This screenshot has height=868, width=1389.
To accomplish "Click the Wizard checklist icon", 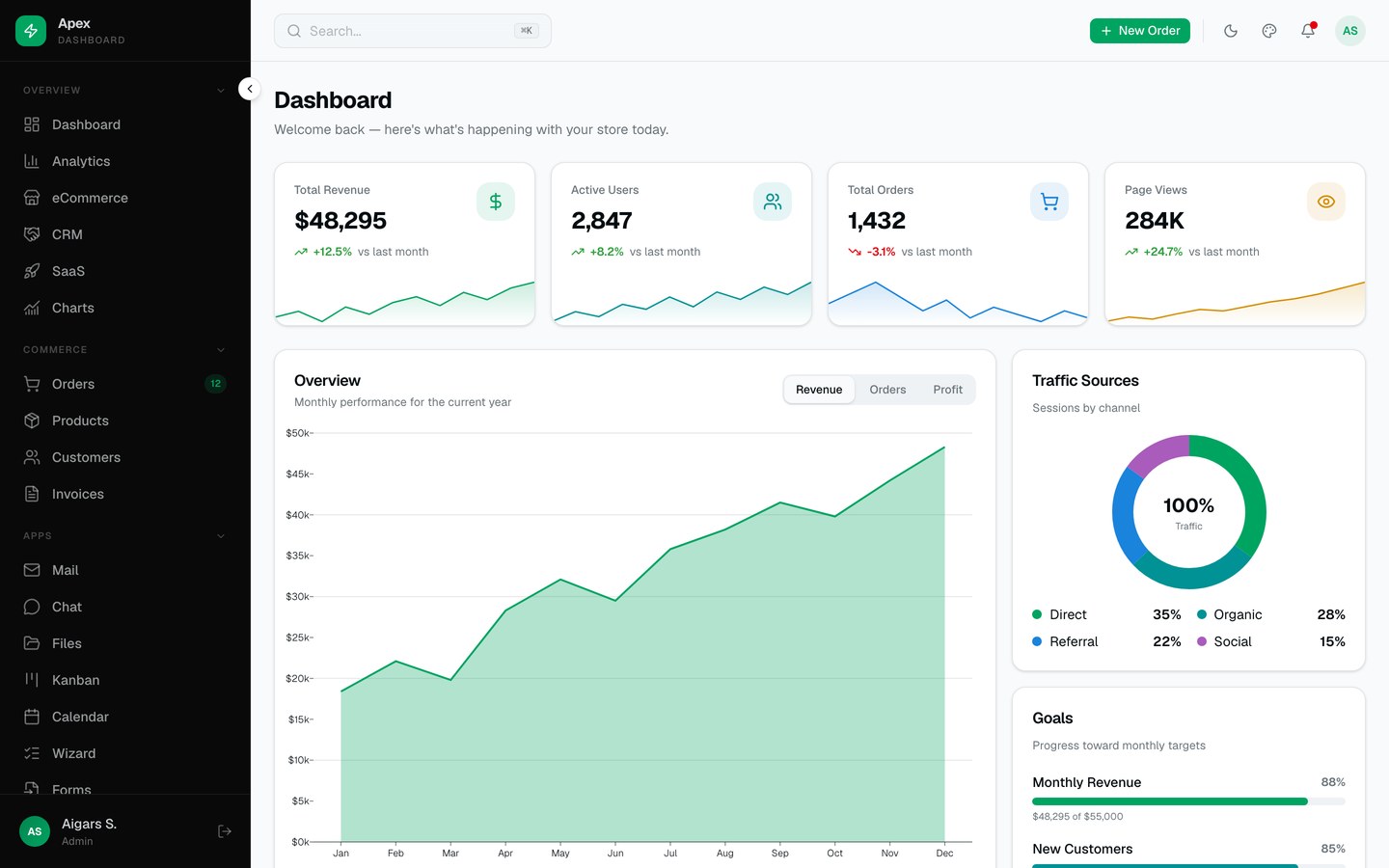I will (x=32, y=753).
